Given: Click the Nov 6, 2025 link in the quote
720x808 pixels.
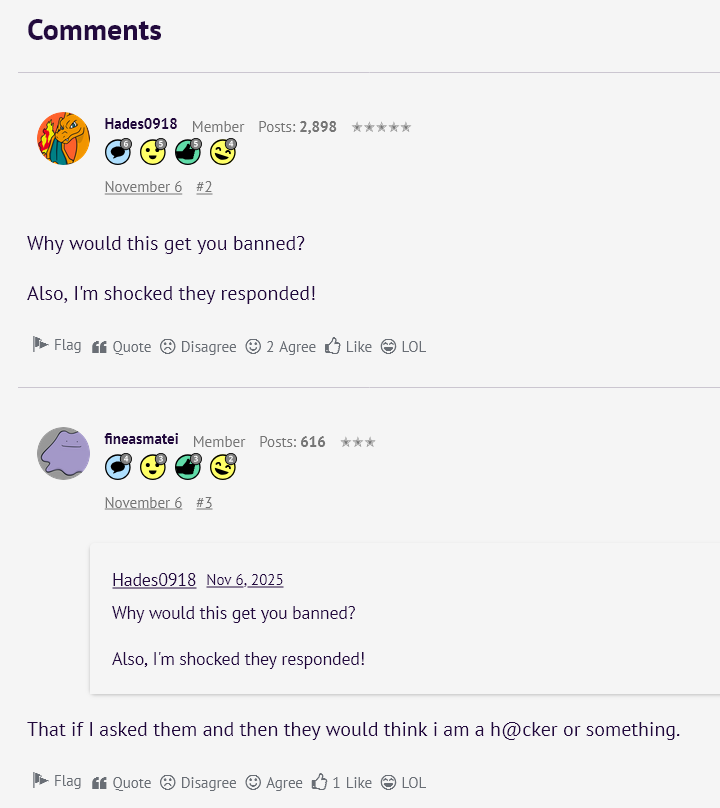Looking at the screenshot, I should (246, 580).
